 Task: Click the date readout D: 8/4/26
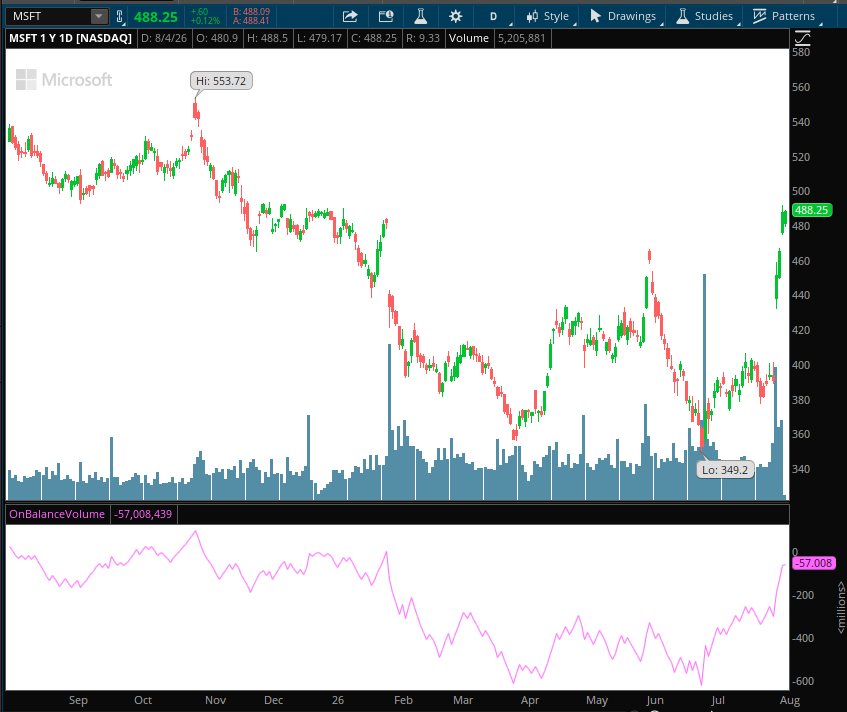point(164,38)
